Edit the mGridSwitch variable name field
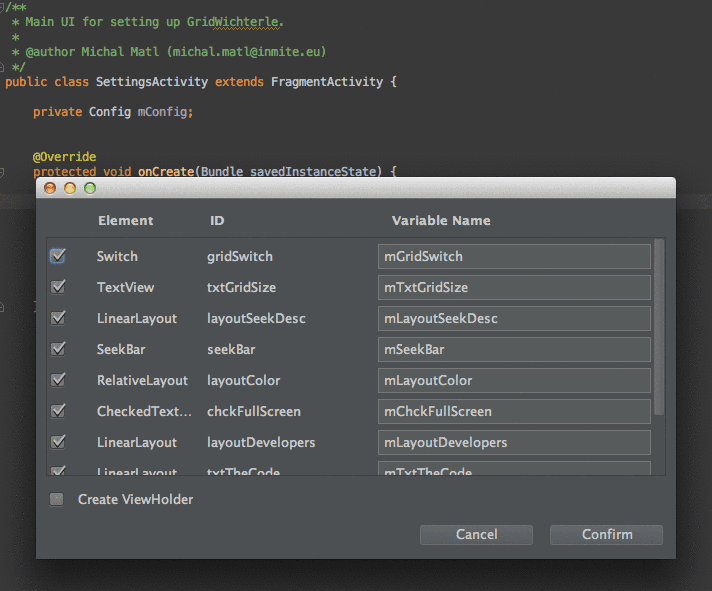The image size is (712, 591). click(514, 256)
